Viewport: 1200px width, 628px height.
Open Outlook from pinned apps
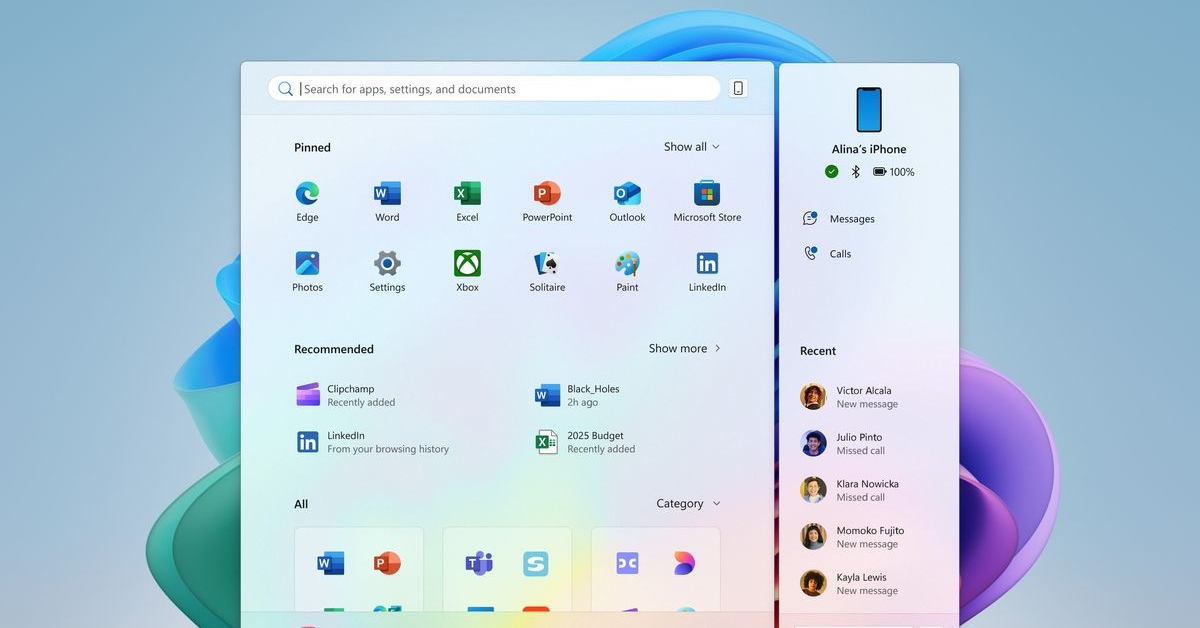coord(627,194)
